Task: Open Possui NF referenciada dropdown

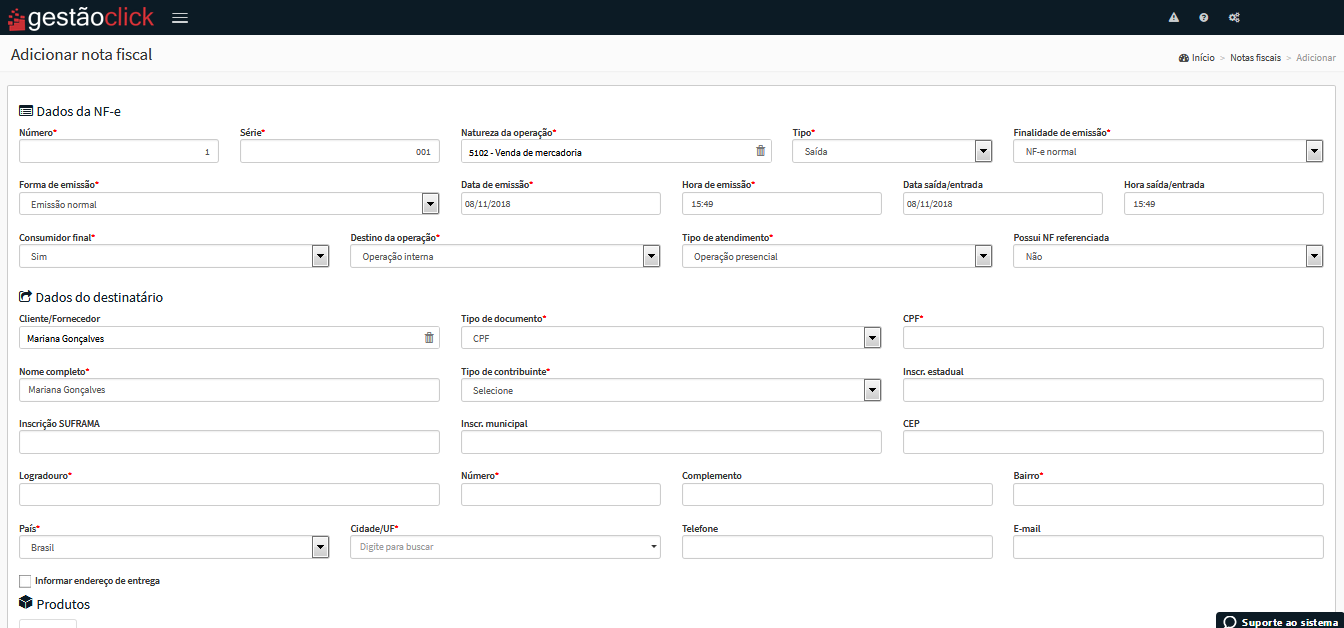Action: (1168, 256)
